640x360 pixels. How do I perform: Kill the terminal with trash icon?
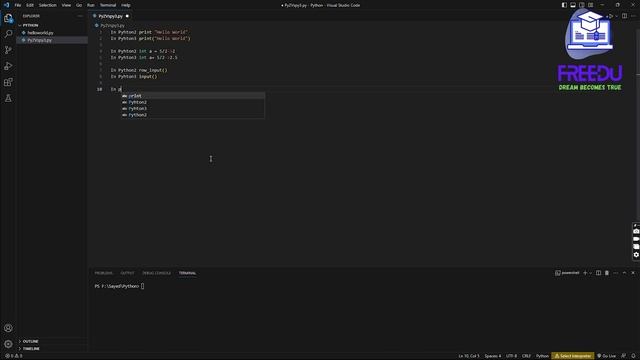tap(607, 273)
